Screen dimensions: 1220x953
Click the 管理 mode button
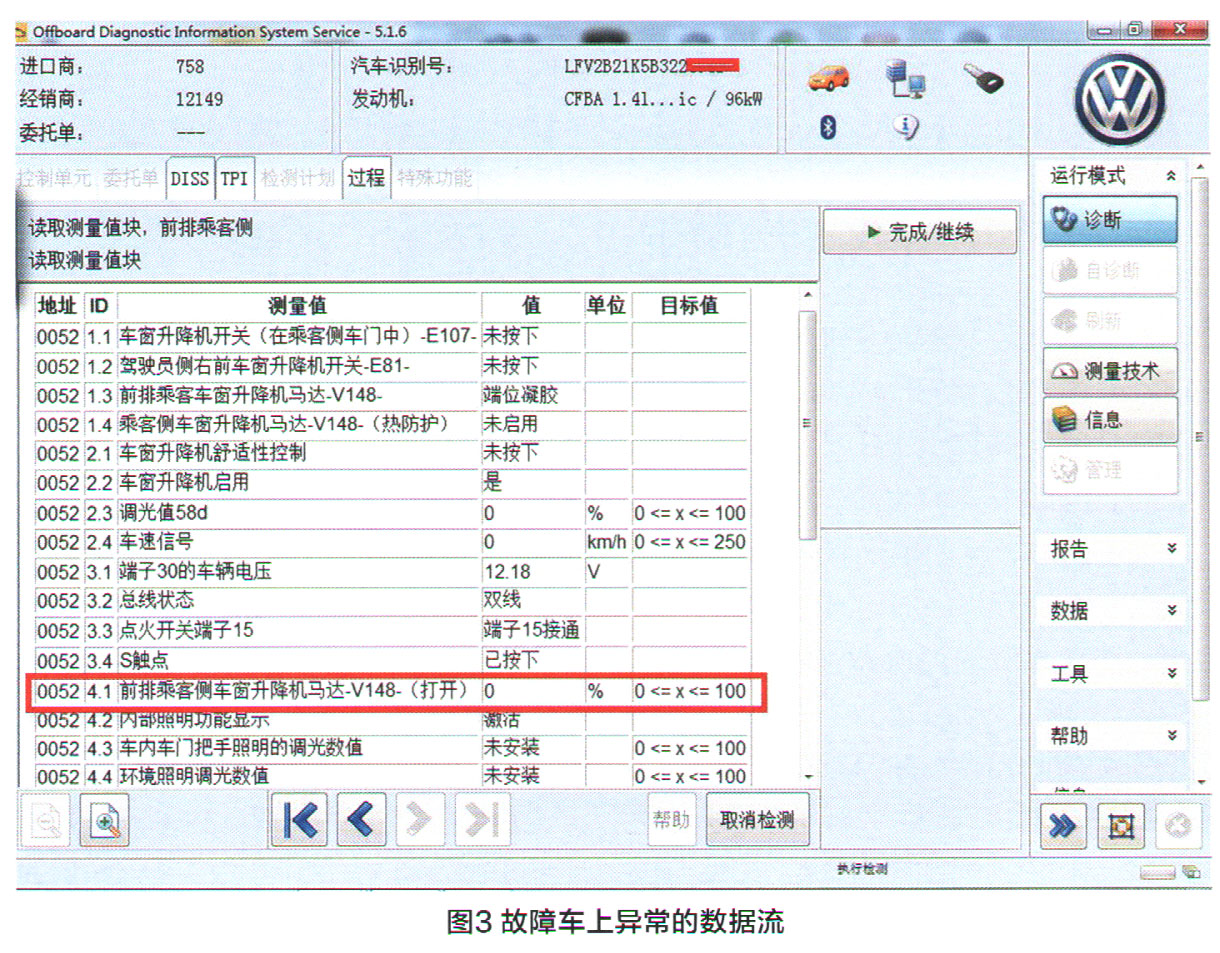(1110, 469)
